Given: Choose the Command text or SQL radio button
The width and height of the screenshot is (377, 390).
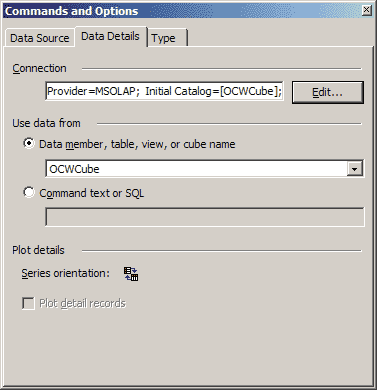Looking at the screenshot, I should (29, 192).
